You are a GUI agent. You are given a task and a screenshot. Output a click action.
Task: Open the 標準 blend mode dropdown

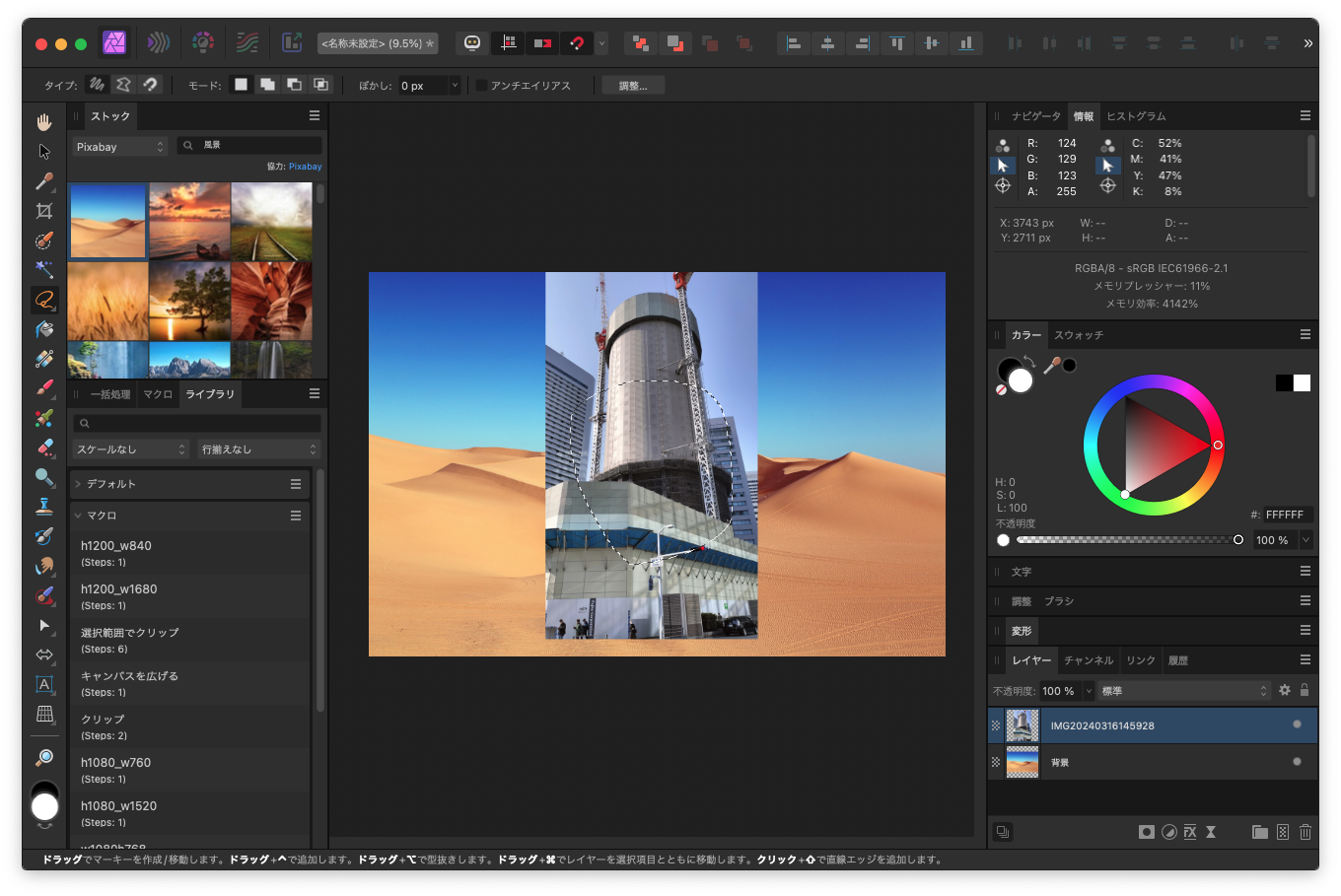[x=1183, y=691]
